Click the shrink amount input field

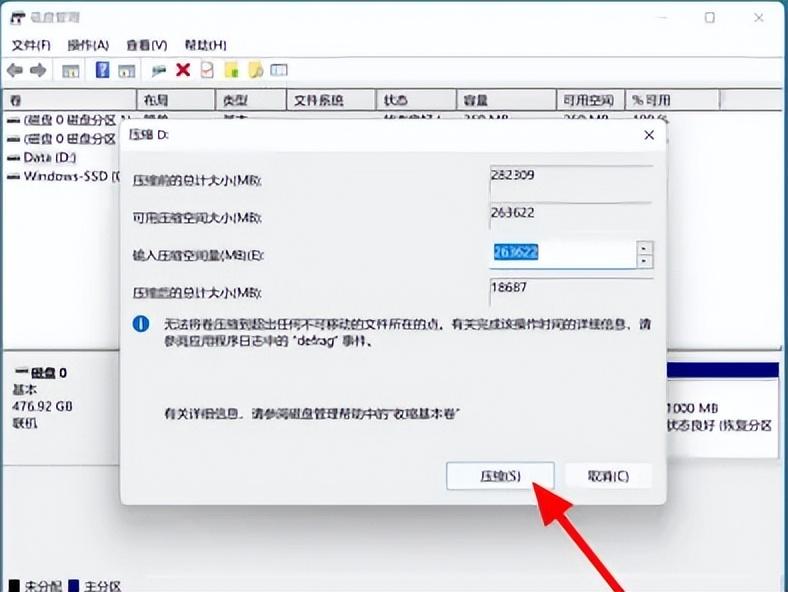[x=562, y=254]
